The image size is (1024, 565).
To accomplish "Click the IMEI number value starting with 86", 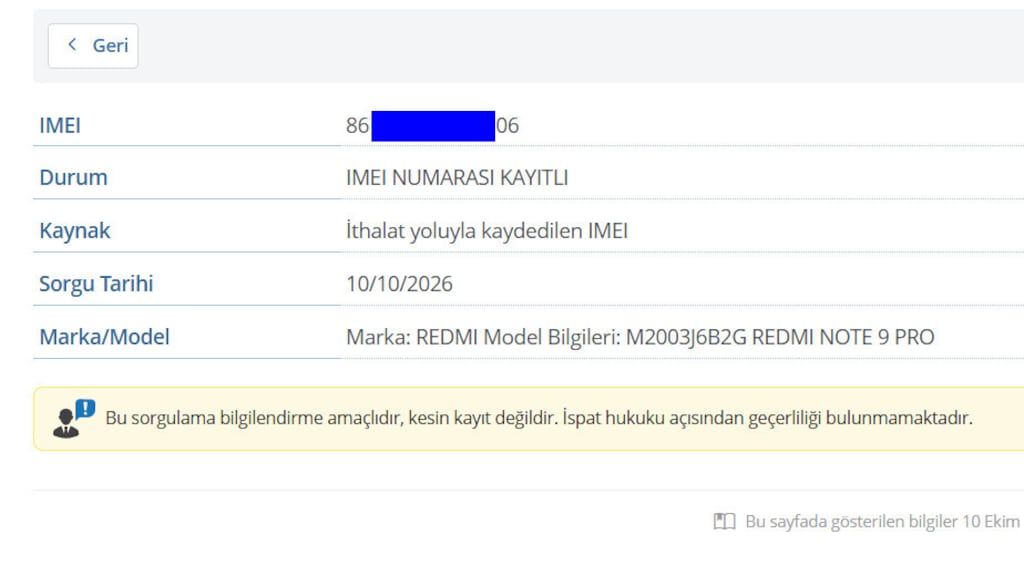I will coord(432,125).
